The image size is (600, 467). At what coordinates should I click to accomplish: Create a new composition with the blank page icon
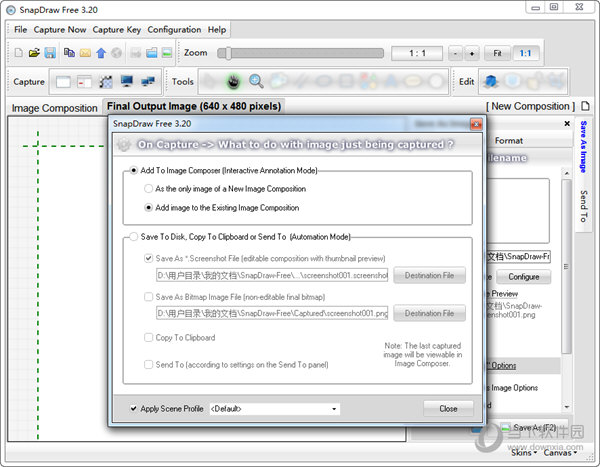coord(18,52)
